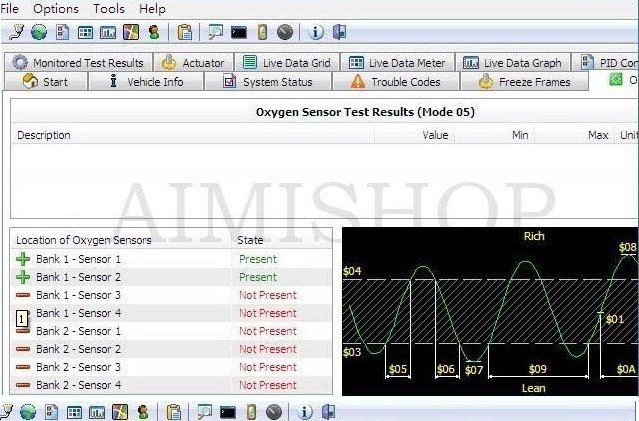The height and width of the screenshot is (421, 639).
Task: Click the connect cable icon in the upper toolbar
Action: [15, 32]
